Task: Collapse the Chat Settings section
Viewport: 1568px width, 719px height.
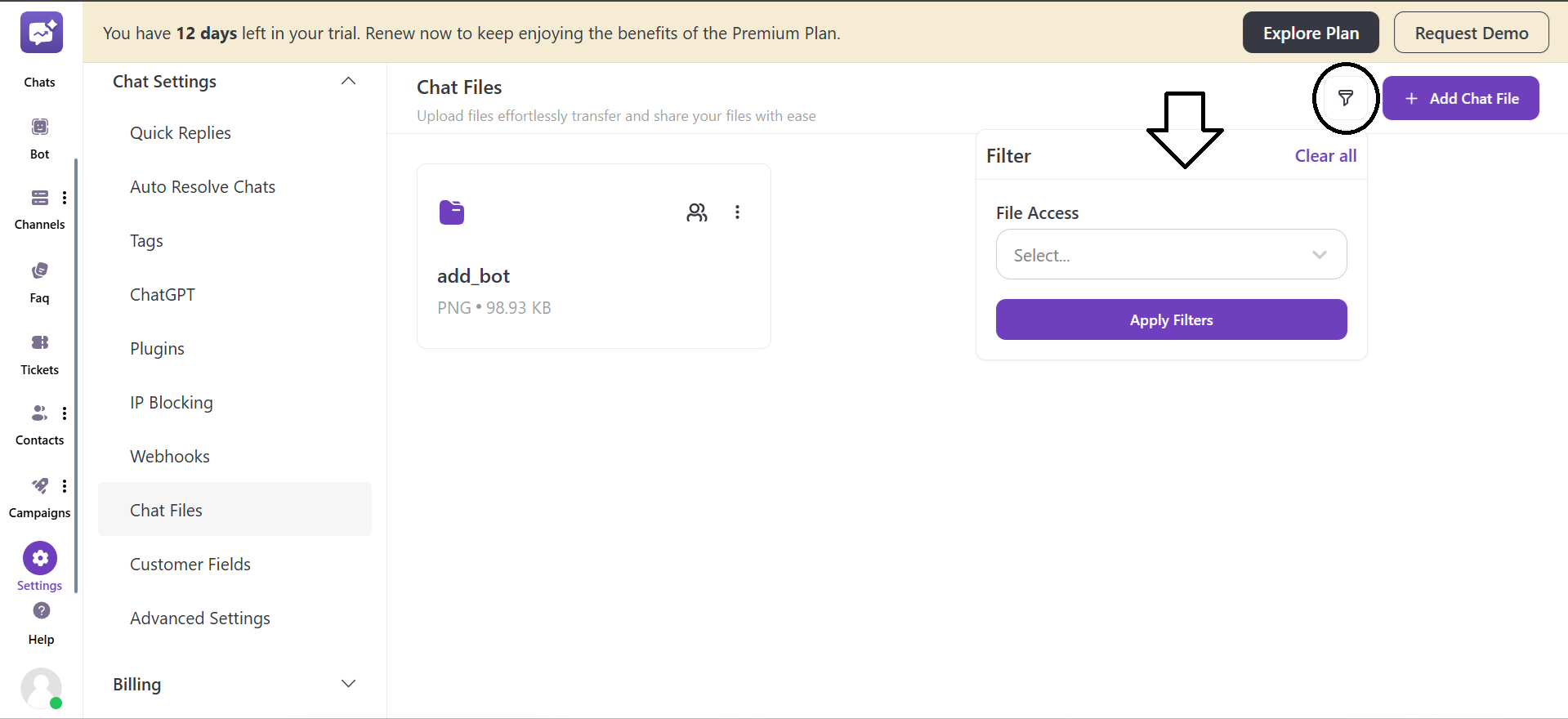Action: [x=348, y=81]
